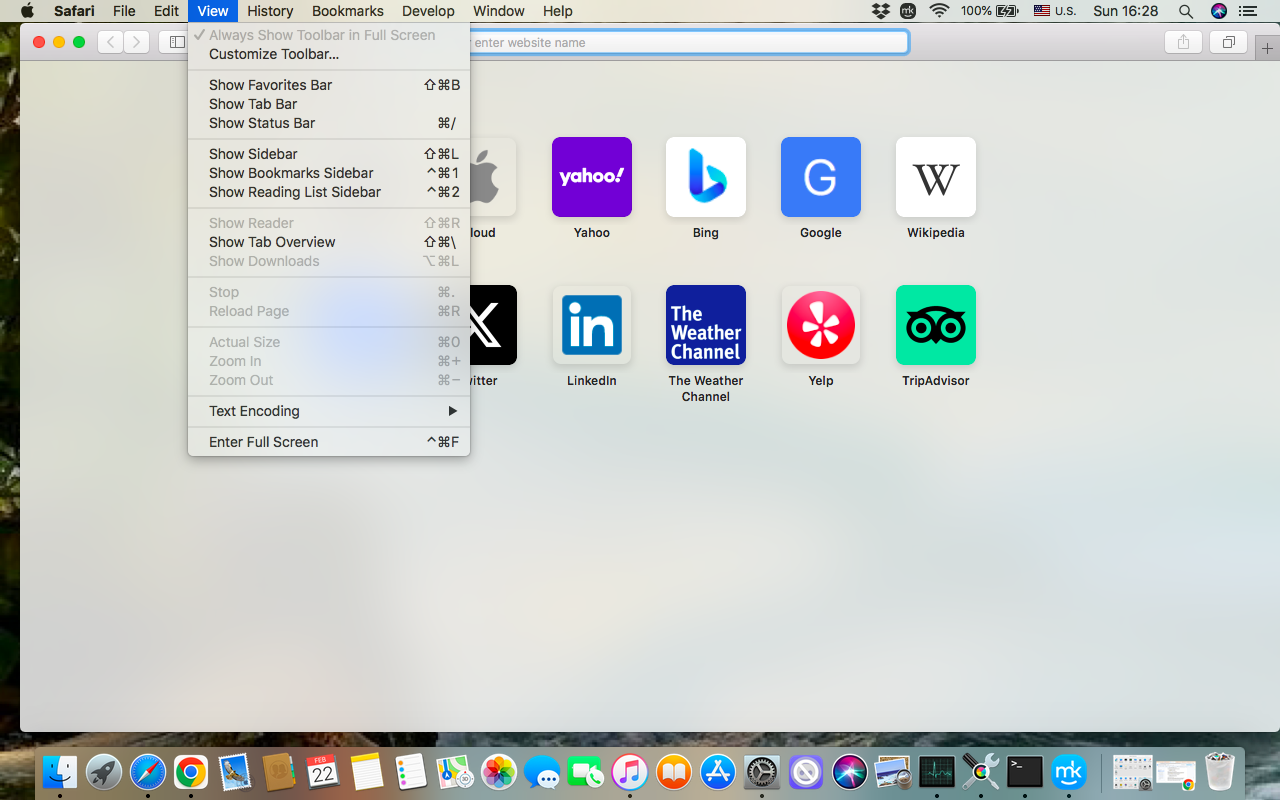Open the Yelp favorite
Image resolution: width=1280 pixels, height=800 pixels.
tap(820, 325)
